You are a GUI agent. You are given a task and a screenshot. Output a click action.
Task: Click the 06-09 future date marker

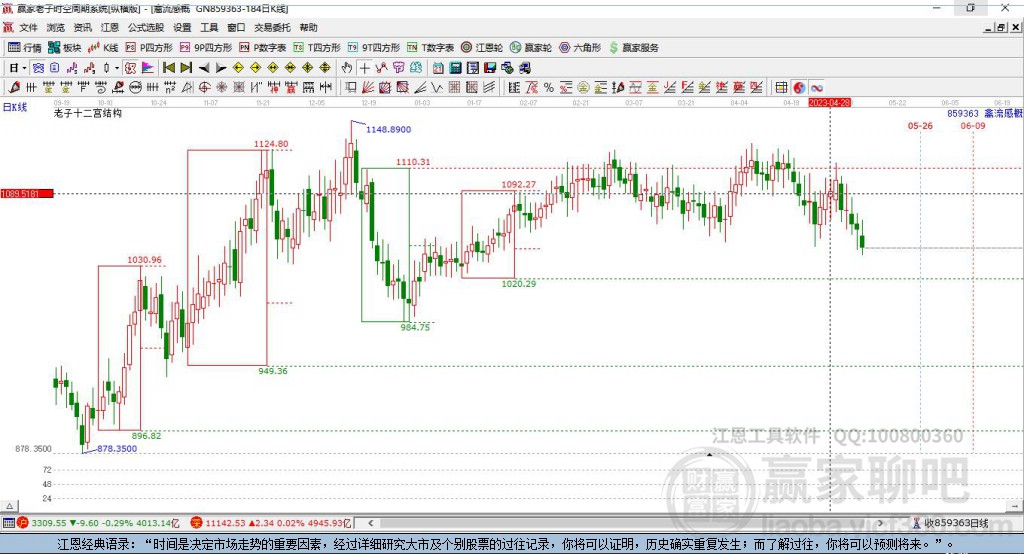coord(972,125)
